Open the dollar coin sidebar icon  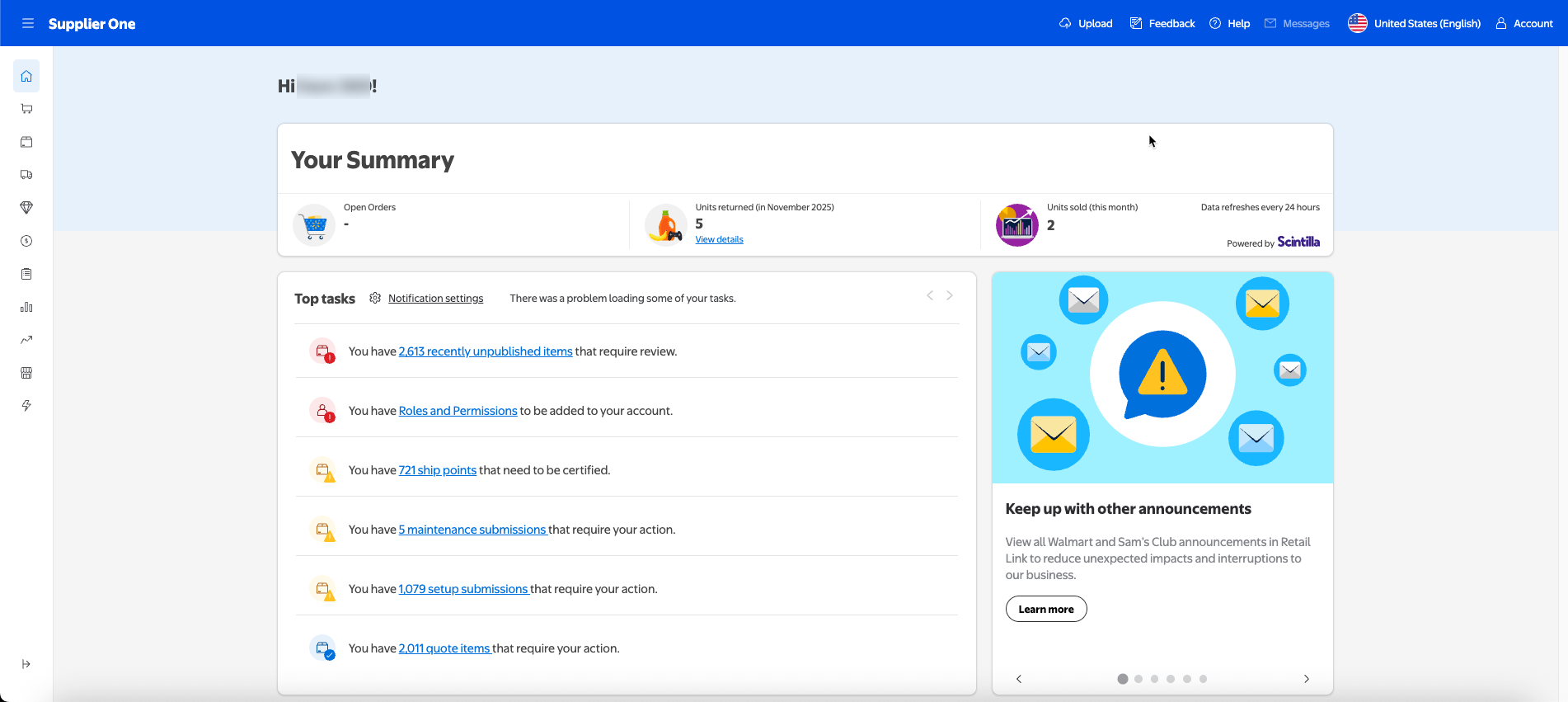(x=26, y=241)
